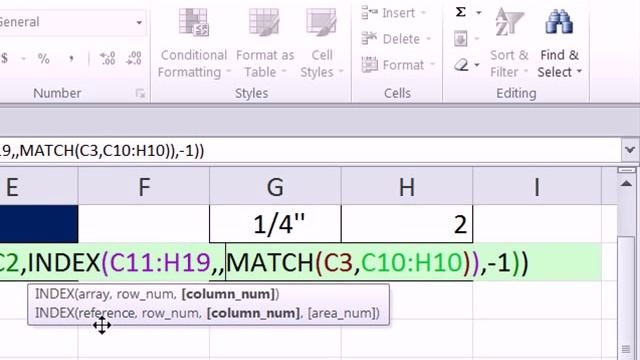Open Number group dialog launcher
The height and width of the screenshot is (360, 640).
140,94
